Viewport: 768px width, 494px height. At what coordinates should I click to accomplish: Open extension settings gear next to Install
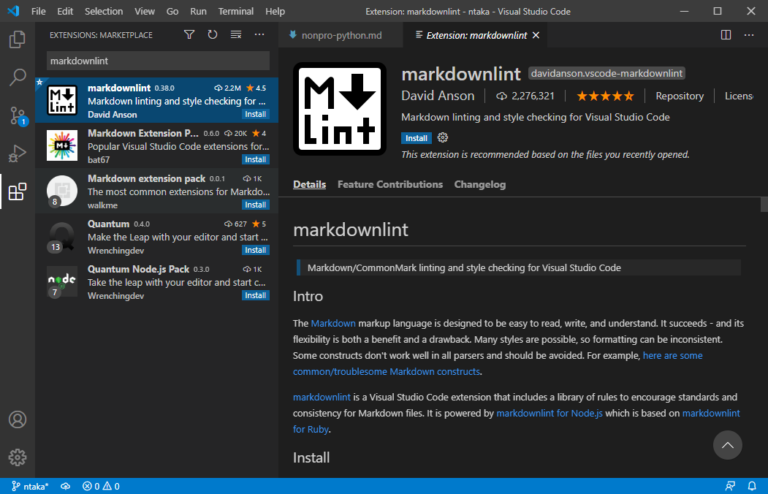442,138
